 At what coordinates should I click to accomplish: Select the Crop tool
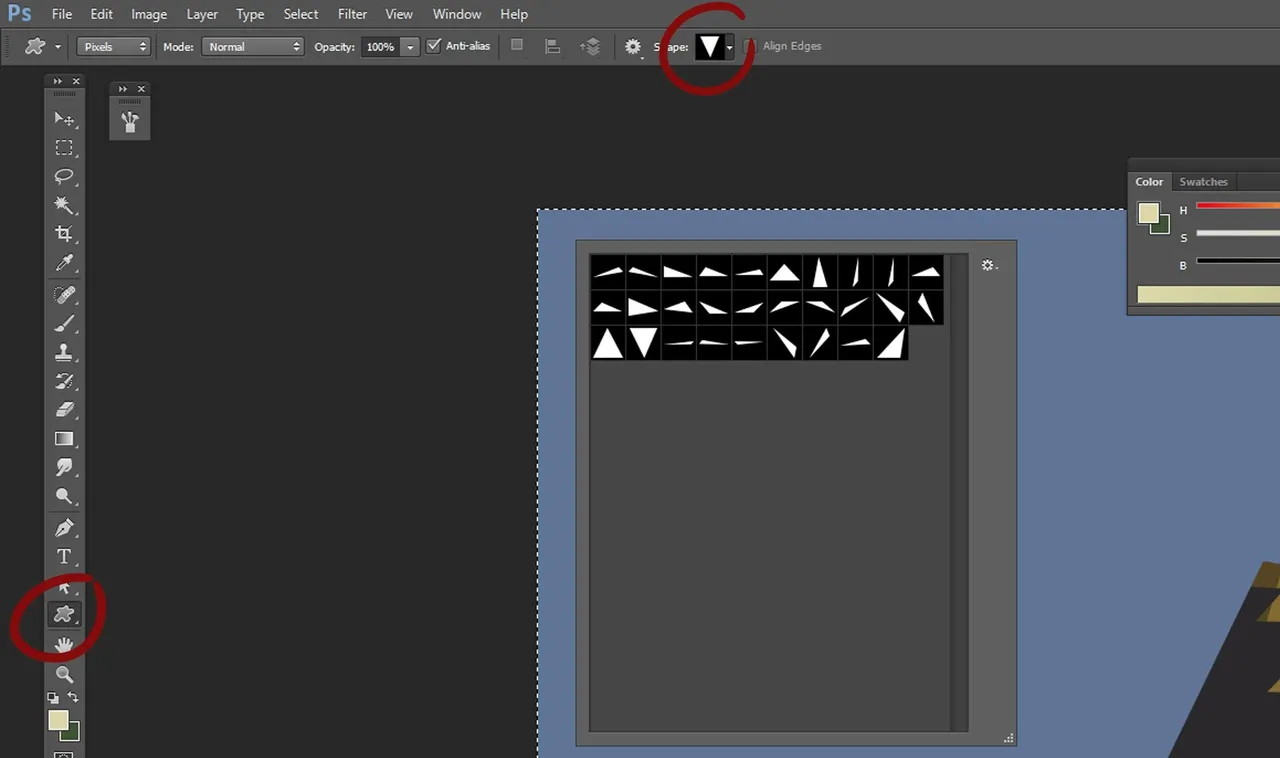tap(64, 234)
